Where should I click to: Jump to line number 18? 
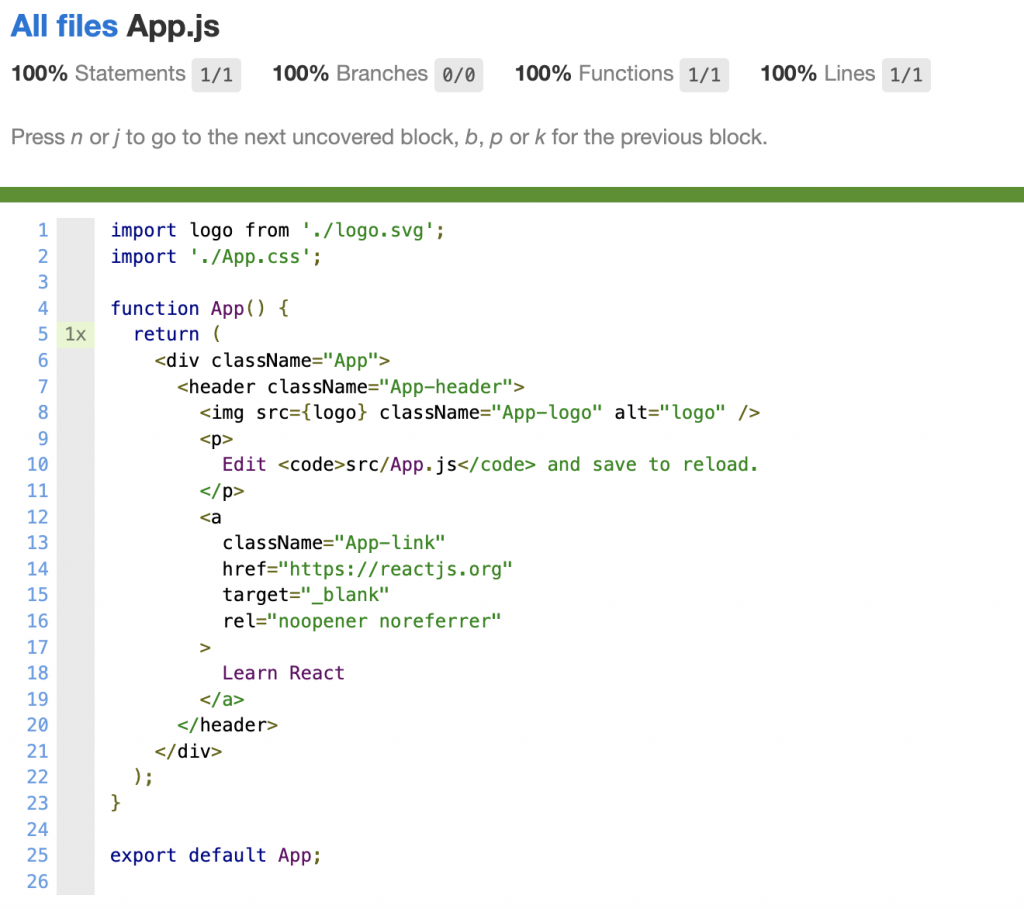pos(37,673)
